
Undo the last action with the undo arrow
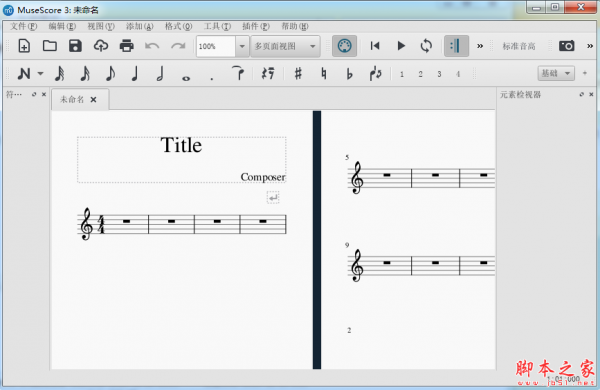click(152, 46)
